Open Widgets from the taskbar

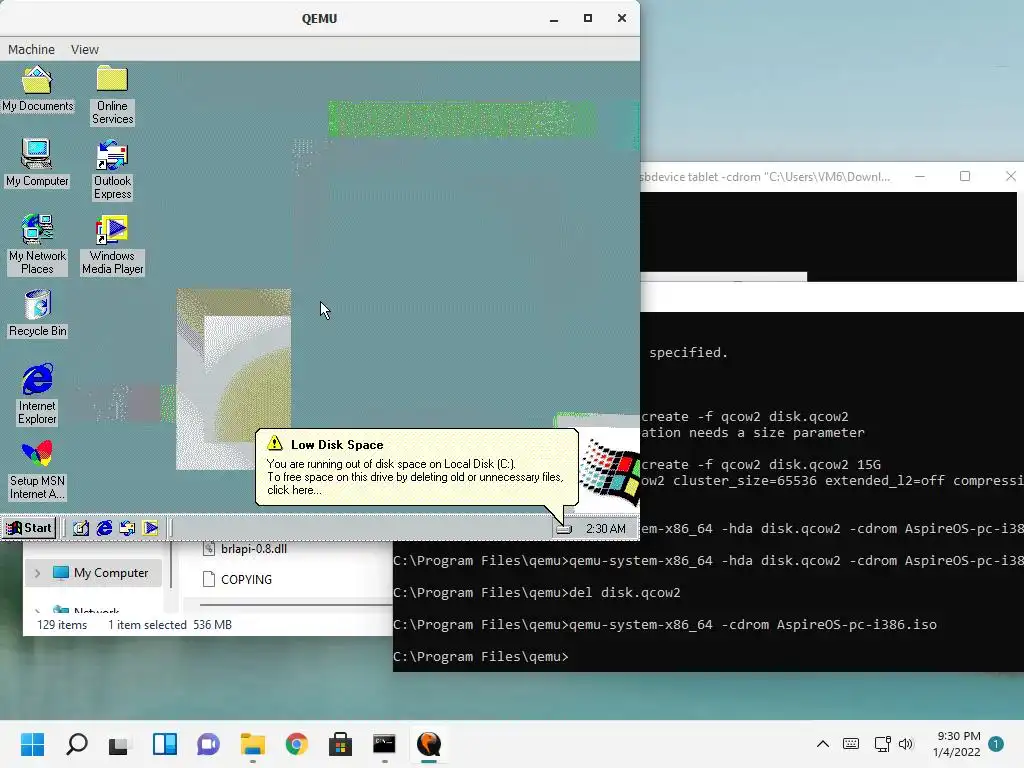click(165, 744)
